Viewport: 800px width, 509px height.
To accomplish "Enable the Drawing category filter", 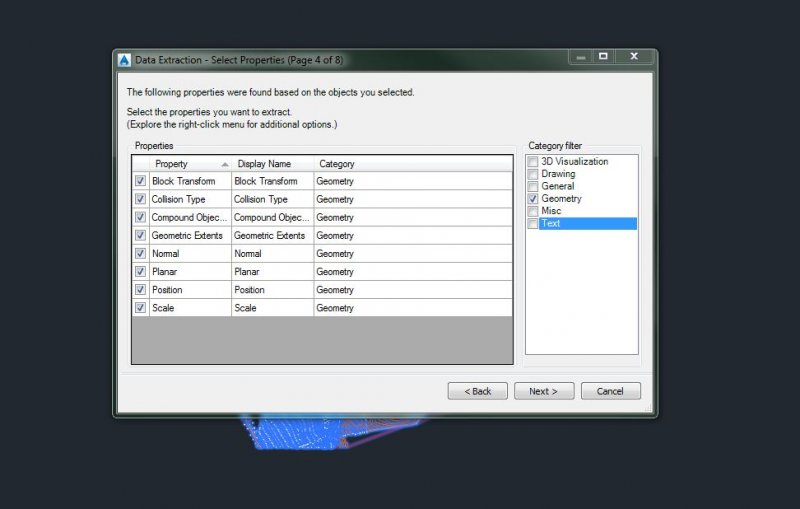I will point(533,174).
